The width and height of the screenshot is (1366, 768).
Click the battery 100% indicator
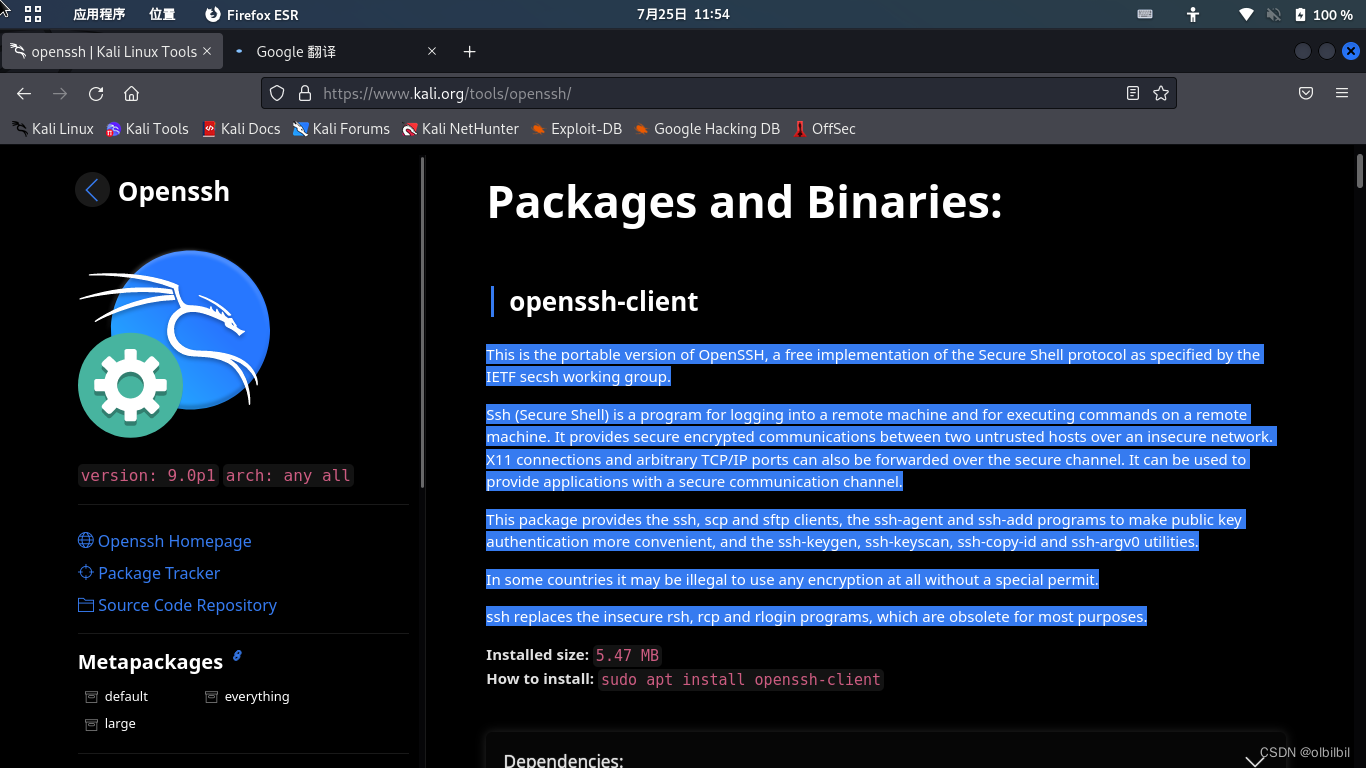point(1323,14)
